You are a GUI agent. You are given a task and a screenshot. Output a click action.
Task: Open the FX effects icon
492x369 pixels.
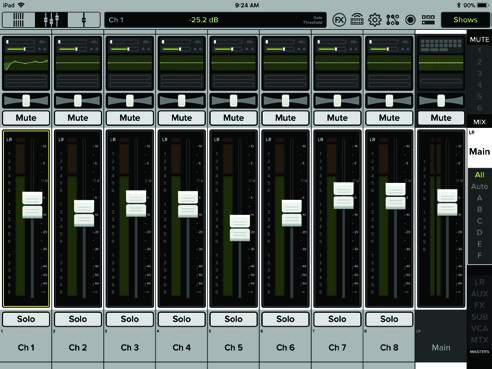pyautogui.click(x=339, y=20)
